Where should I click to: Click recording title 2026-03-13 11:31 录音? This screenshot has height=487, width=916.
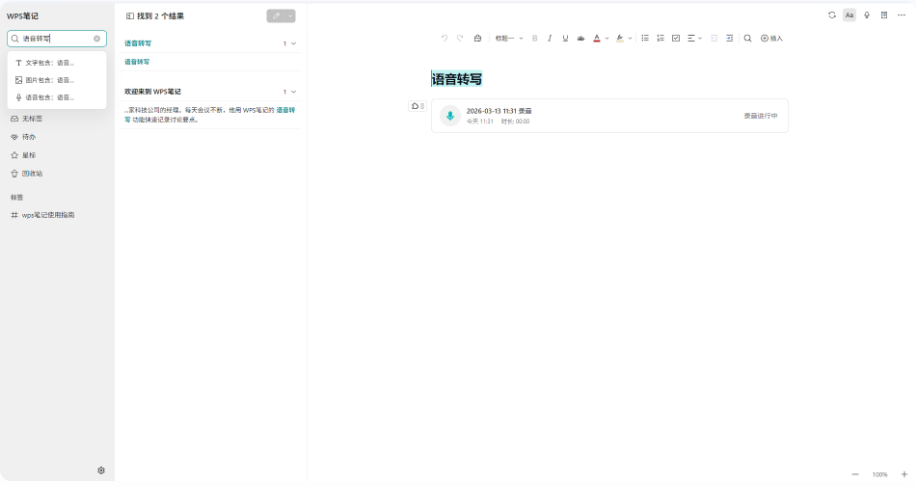click(499, 111)
